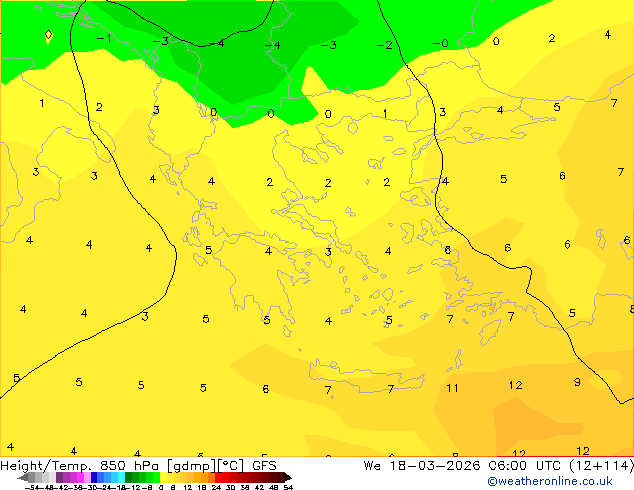Click the legend tick label '-54'

32,487
